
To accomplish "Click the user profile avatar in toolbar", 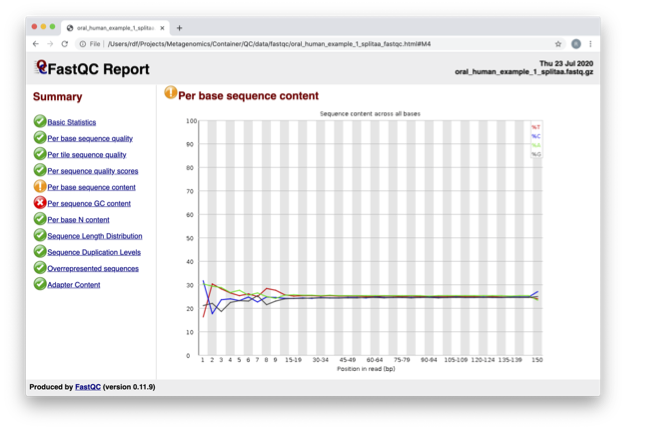I will (x=575, y=44).
